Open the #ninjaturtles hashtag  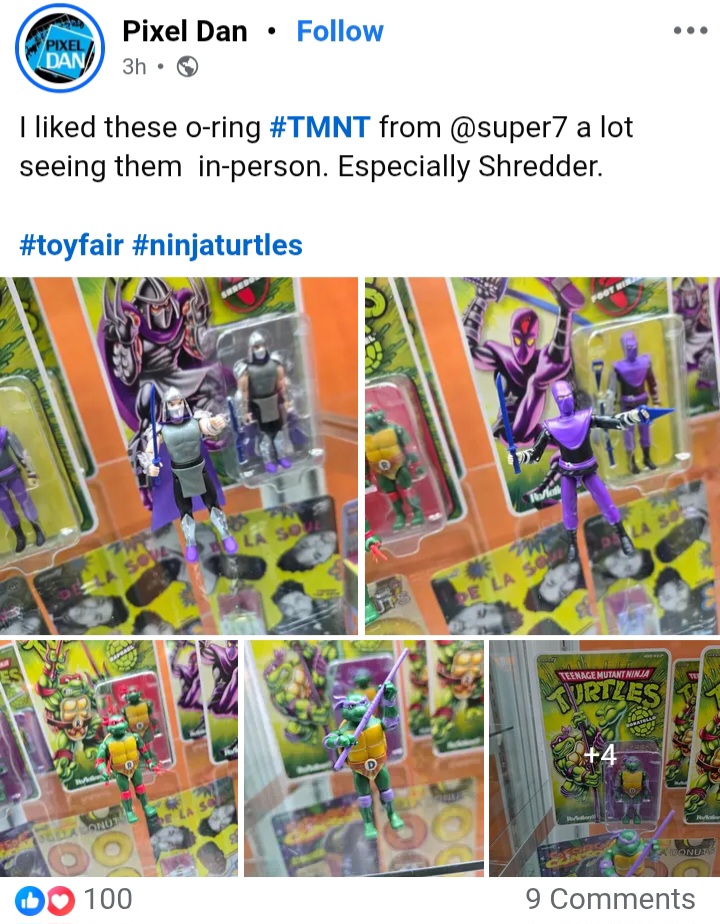[217, 245]
